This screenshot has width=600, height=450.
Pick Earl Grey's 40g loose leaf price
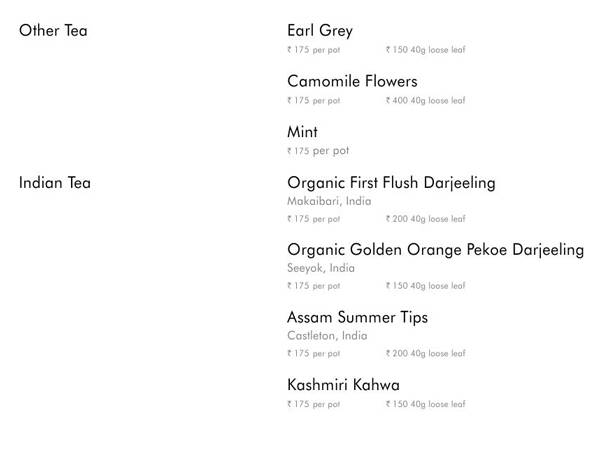click(x=425, y=50)
